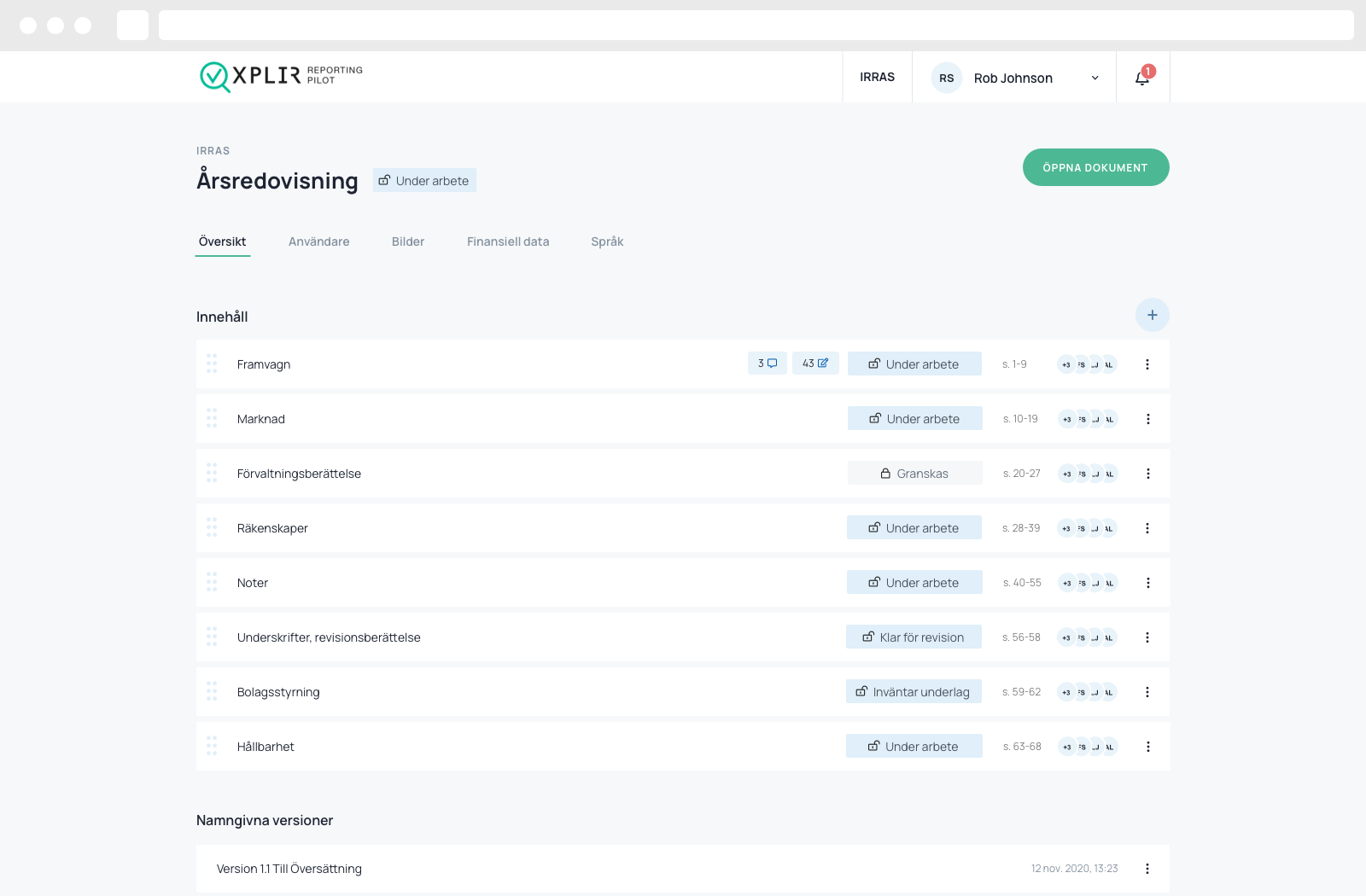This screenshot has width=1366, height=896.
Task: Open Framvagn's three-dot options menu
Action: click(1147, 364)
